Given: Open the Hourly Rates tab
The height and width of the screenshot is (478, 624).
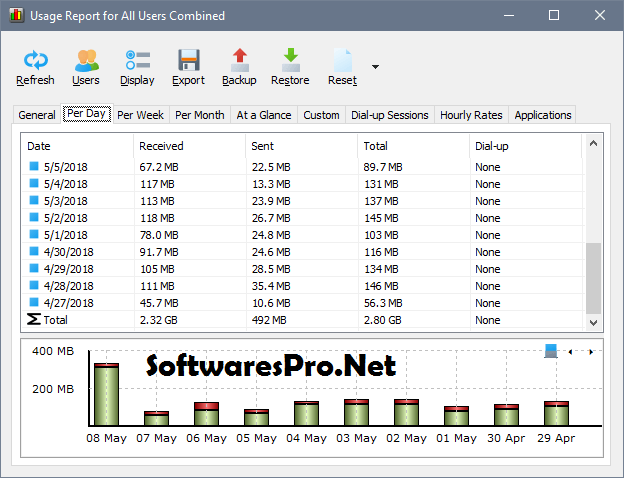Looking at the screenshot, I should [x=471, y=115].
